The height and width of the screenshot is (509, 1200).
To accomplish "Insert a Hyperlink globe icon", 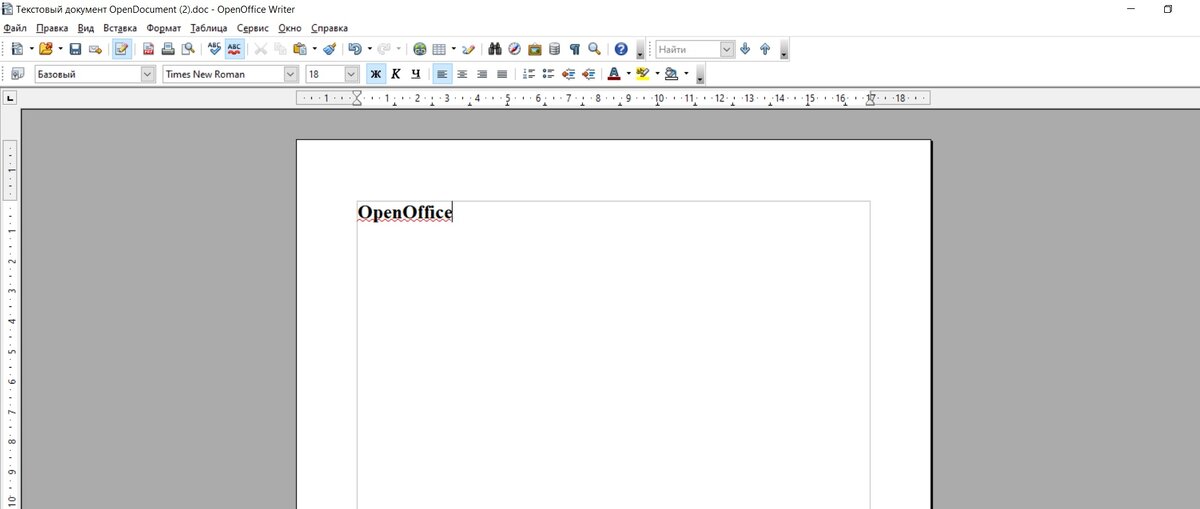I will coord(420,48).
